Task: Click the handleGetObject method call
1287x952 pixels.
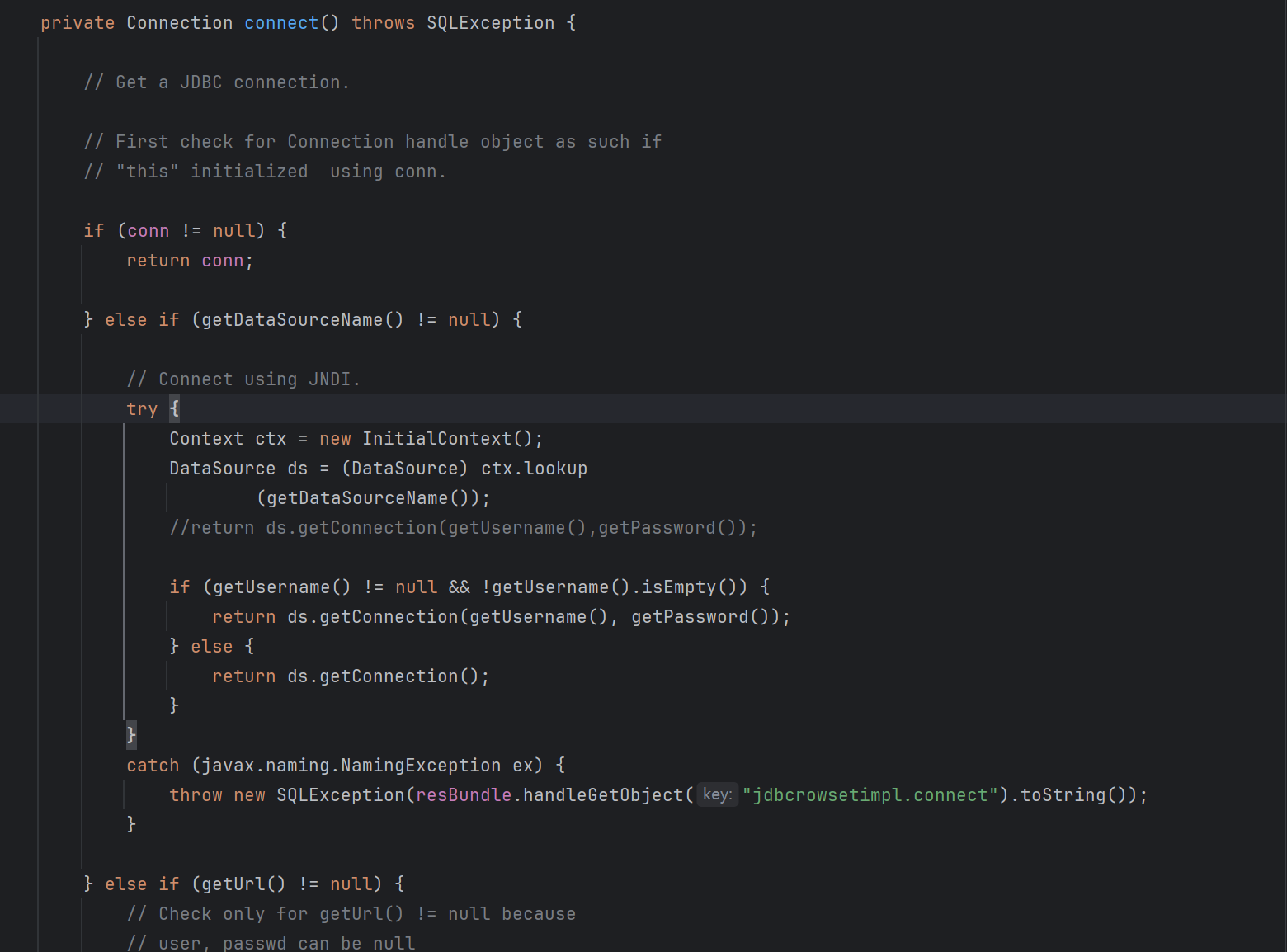Action: coord(603,795)
